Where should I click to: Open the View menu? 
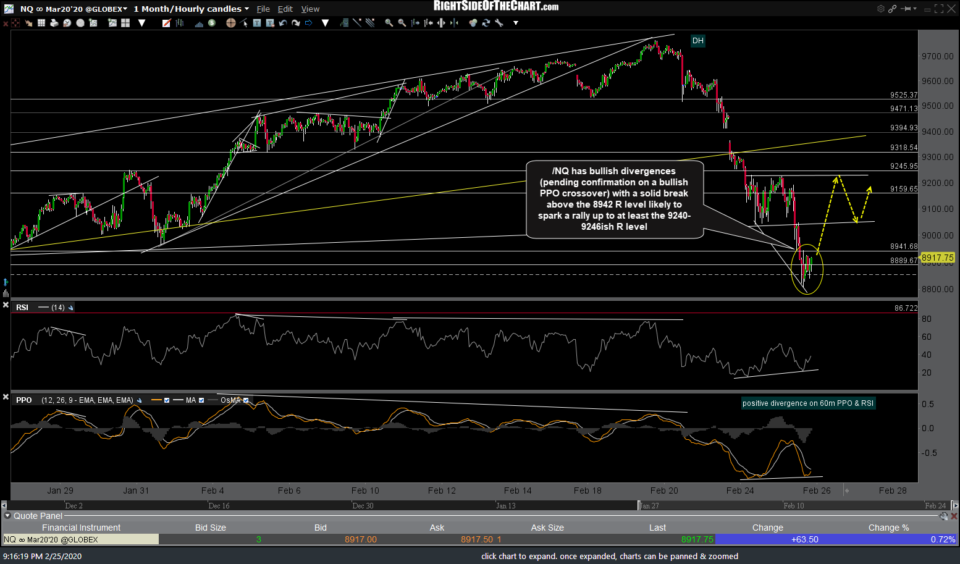pos(310,9)
